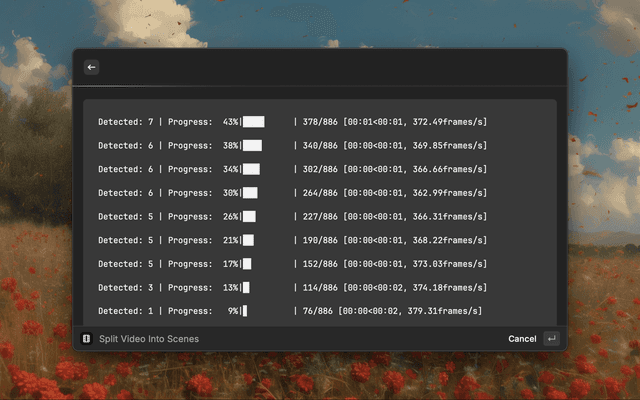The height and width of the screenshot is (400, 640).
Task: Click the 38% progress bar
Action: (252, 146)
